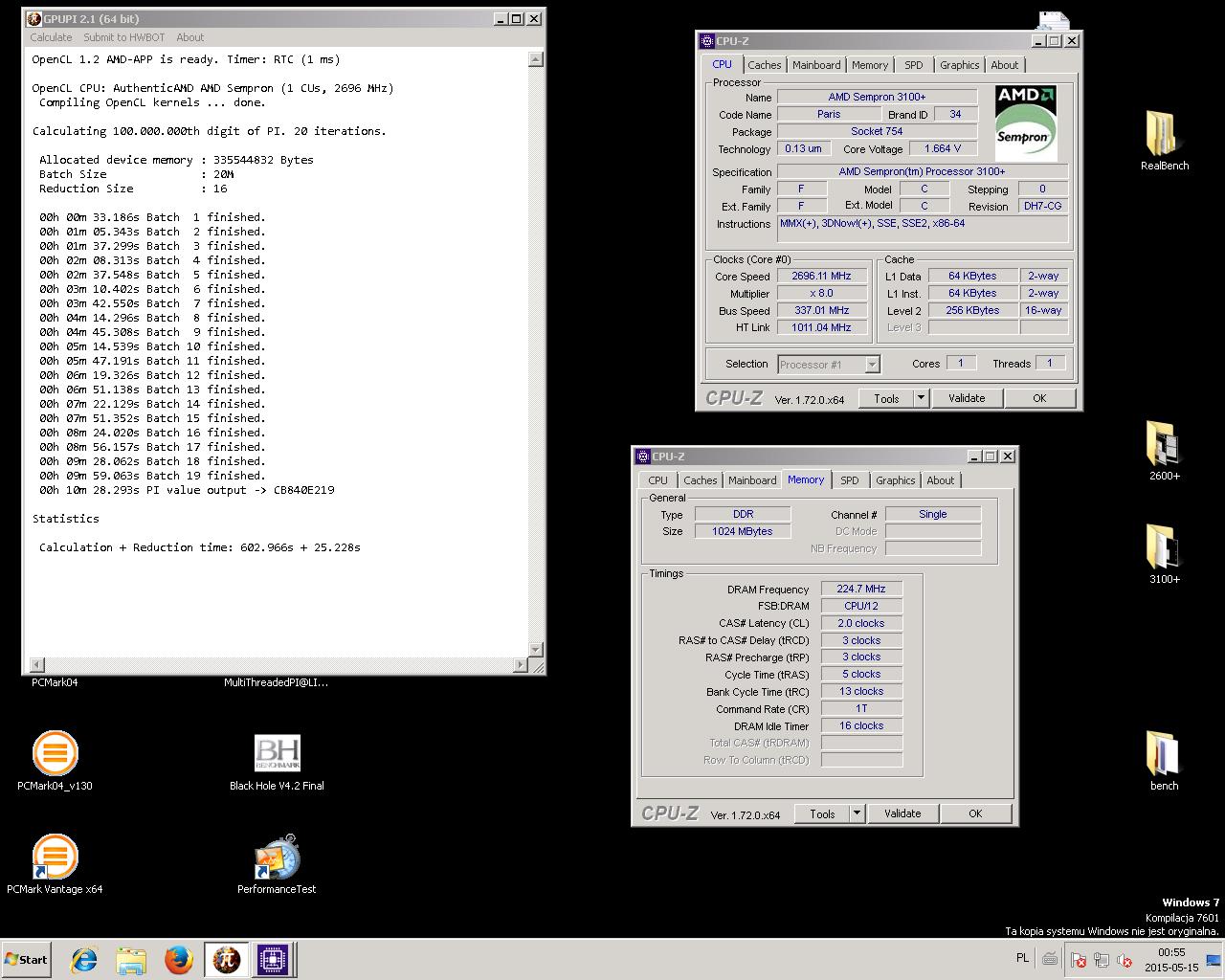Open the About menu in GPUPI
This screenshot has width=1225, height=980.
[x=189, y=37]
